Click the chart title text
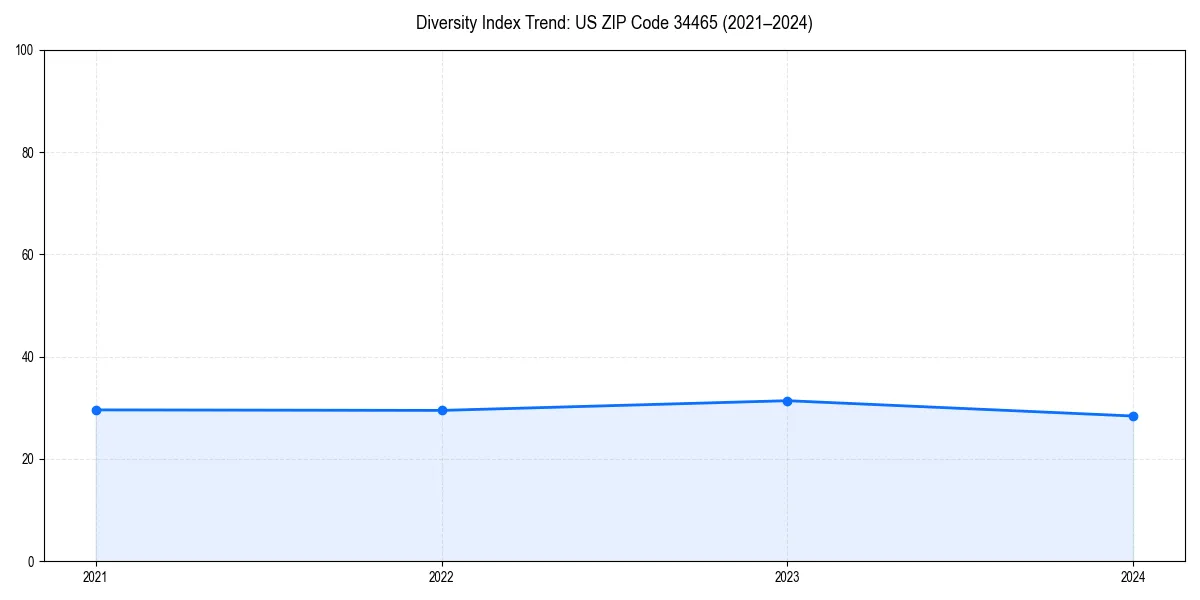 (x=614, y=23)
